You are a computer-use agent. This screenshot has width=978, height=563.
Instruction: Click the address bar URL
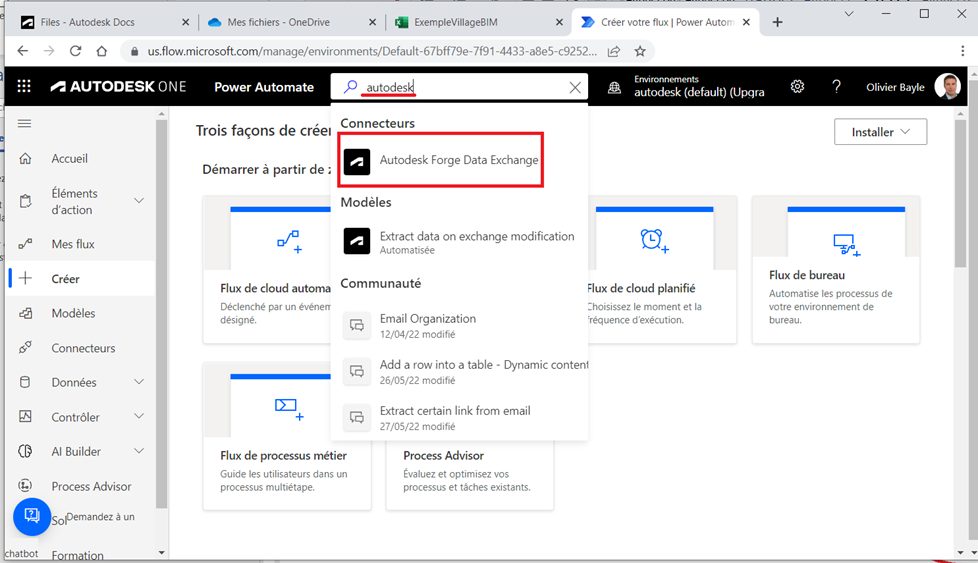tap(372, 51)
